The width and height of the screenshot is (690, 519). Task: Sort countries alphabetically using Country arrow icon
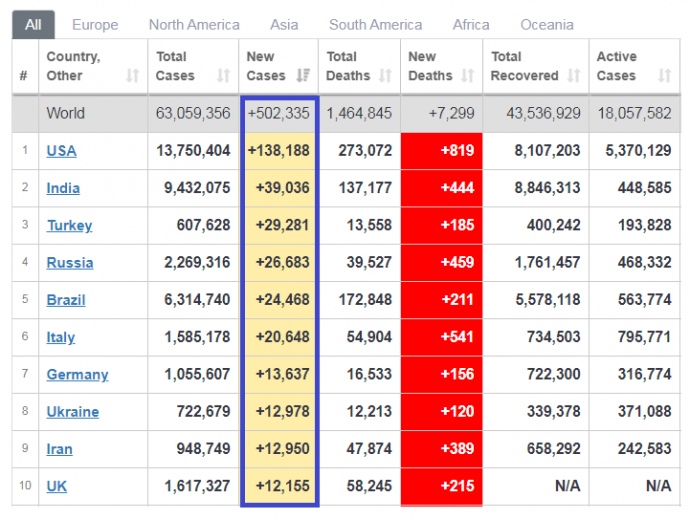(x=132, y=76)
